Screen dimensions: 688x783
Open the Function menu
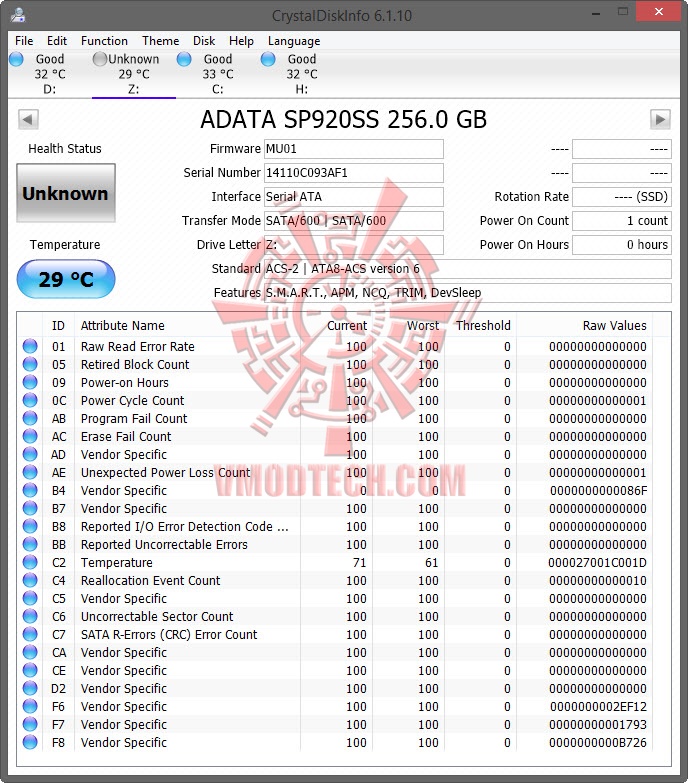(104, 41)
